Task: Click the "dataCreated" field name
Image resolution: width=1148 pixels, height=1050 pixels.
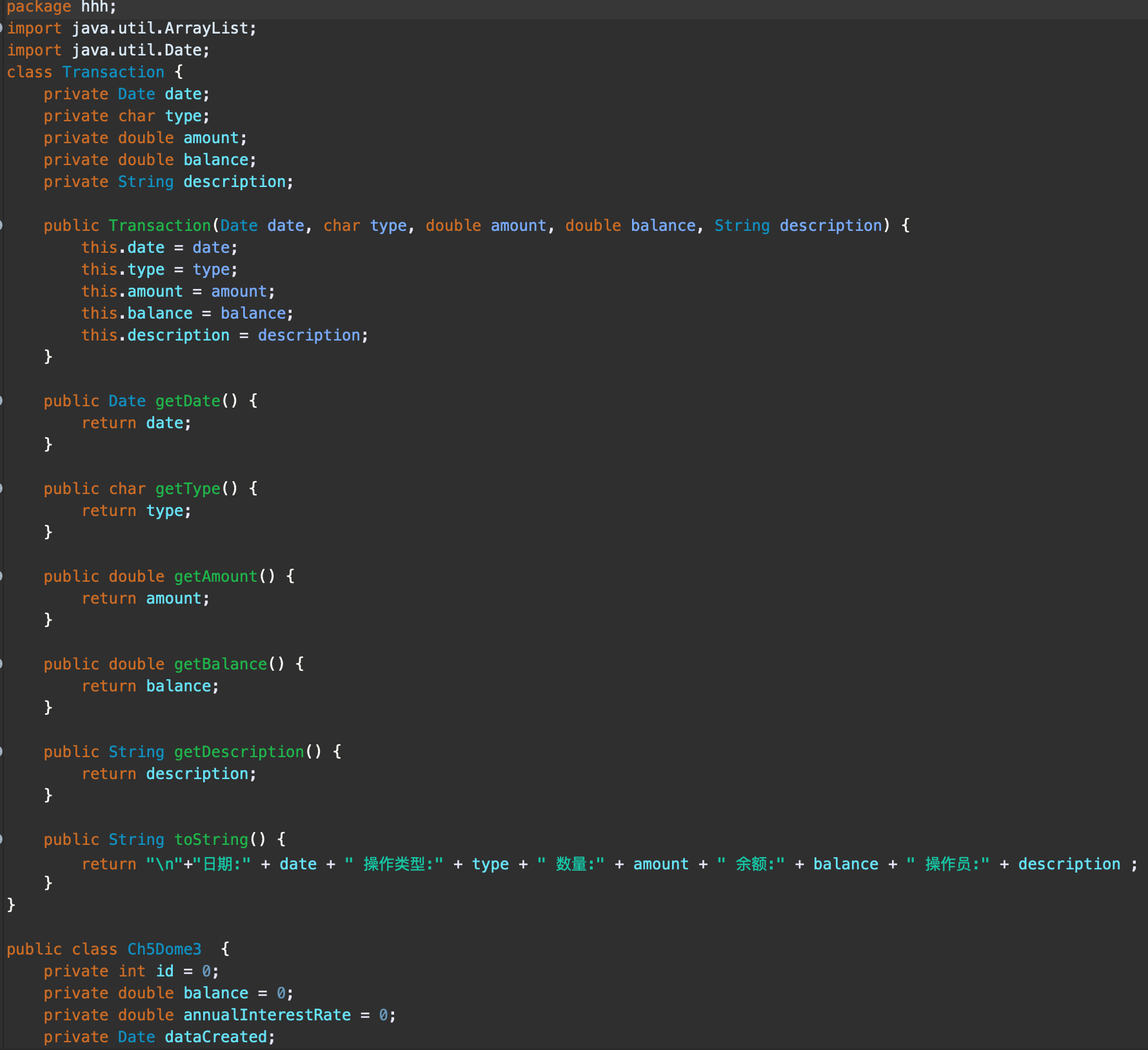Action: point(216,1037)
